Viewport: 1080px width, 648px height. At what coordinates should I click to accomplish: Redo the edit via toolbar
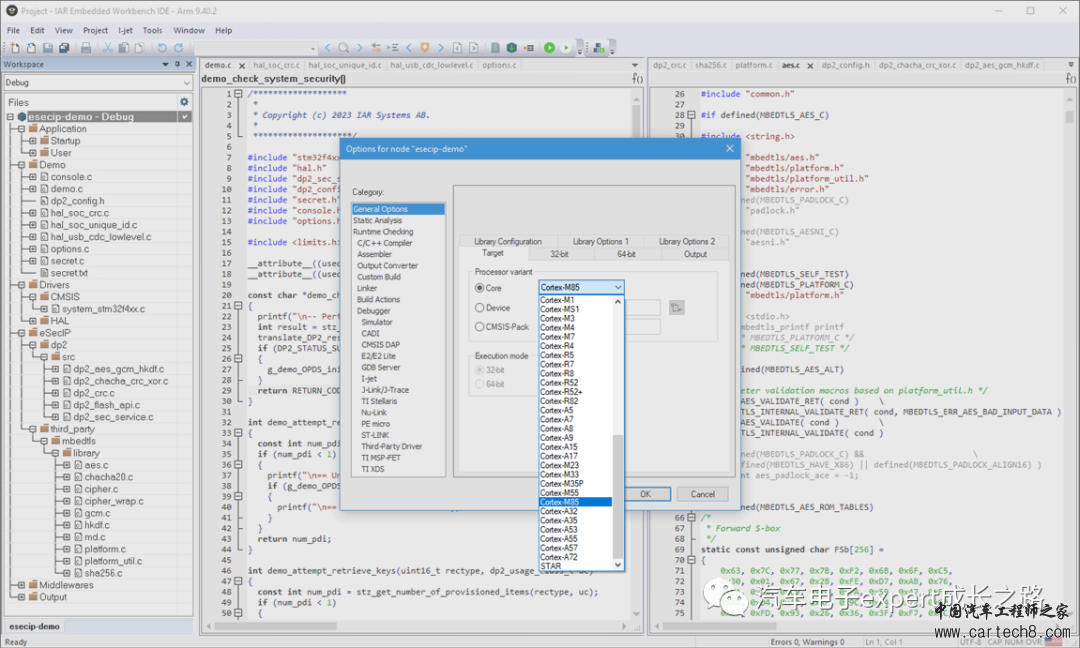pyautogui.click(x=178, y=48)
